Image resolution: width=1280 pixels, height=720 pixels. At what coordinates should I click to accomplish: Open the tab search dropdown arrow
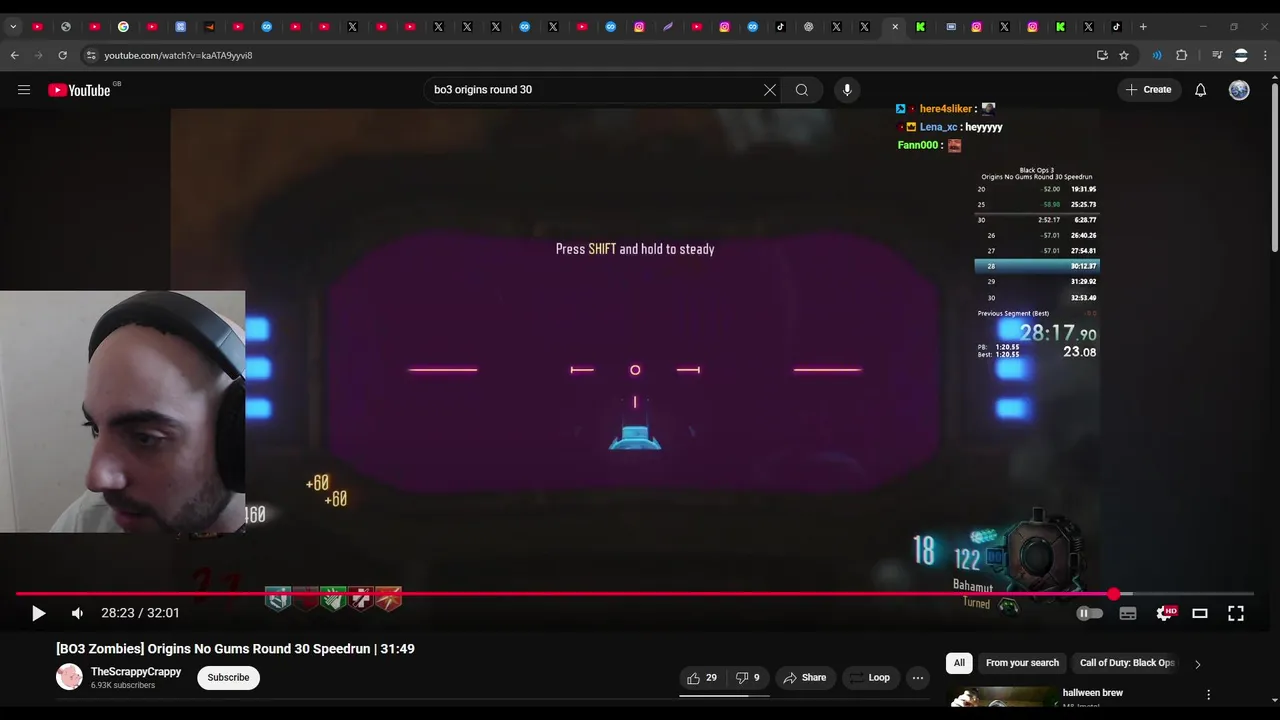click(13, 27)
